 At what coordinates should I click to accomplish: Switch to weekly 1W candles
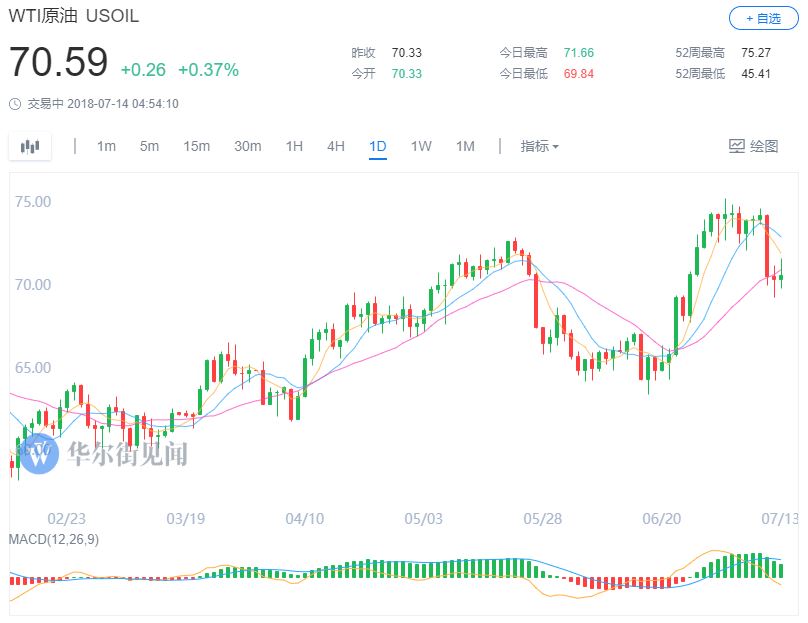tap(421, 146)
